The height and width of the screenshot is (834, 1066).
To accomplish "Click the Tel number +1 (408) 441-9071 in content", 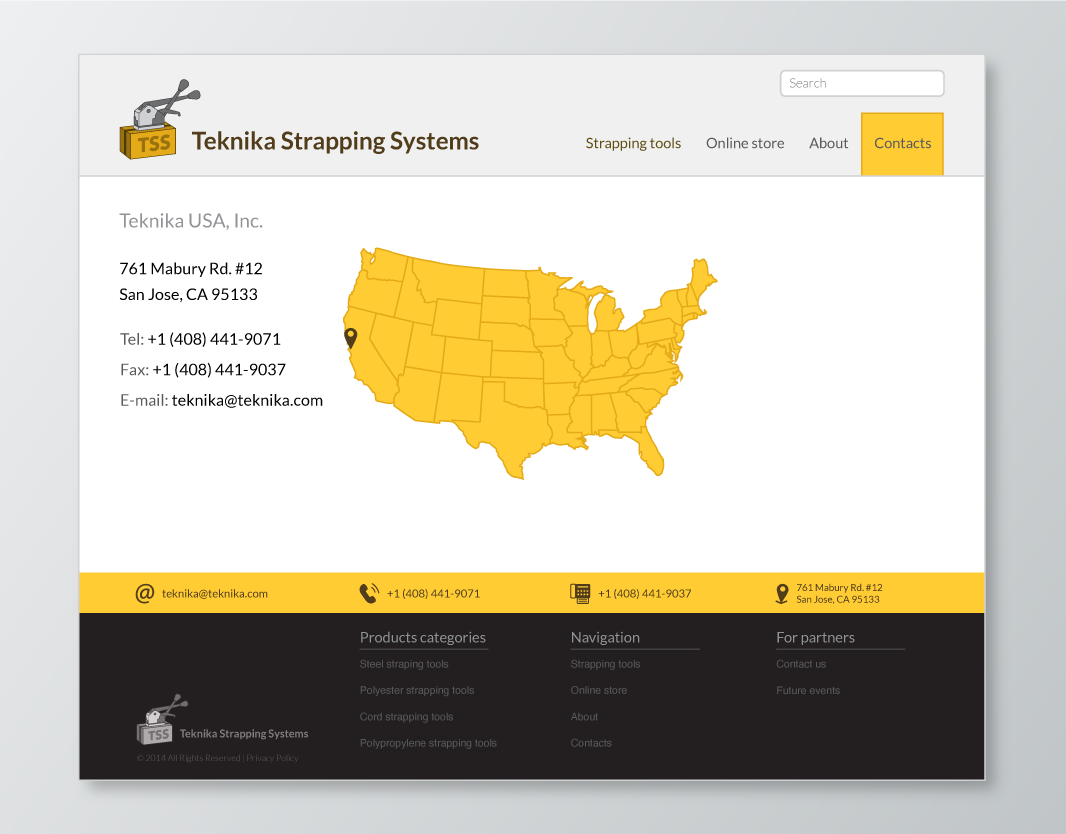I will pos(213,339).
